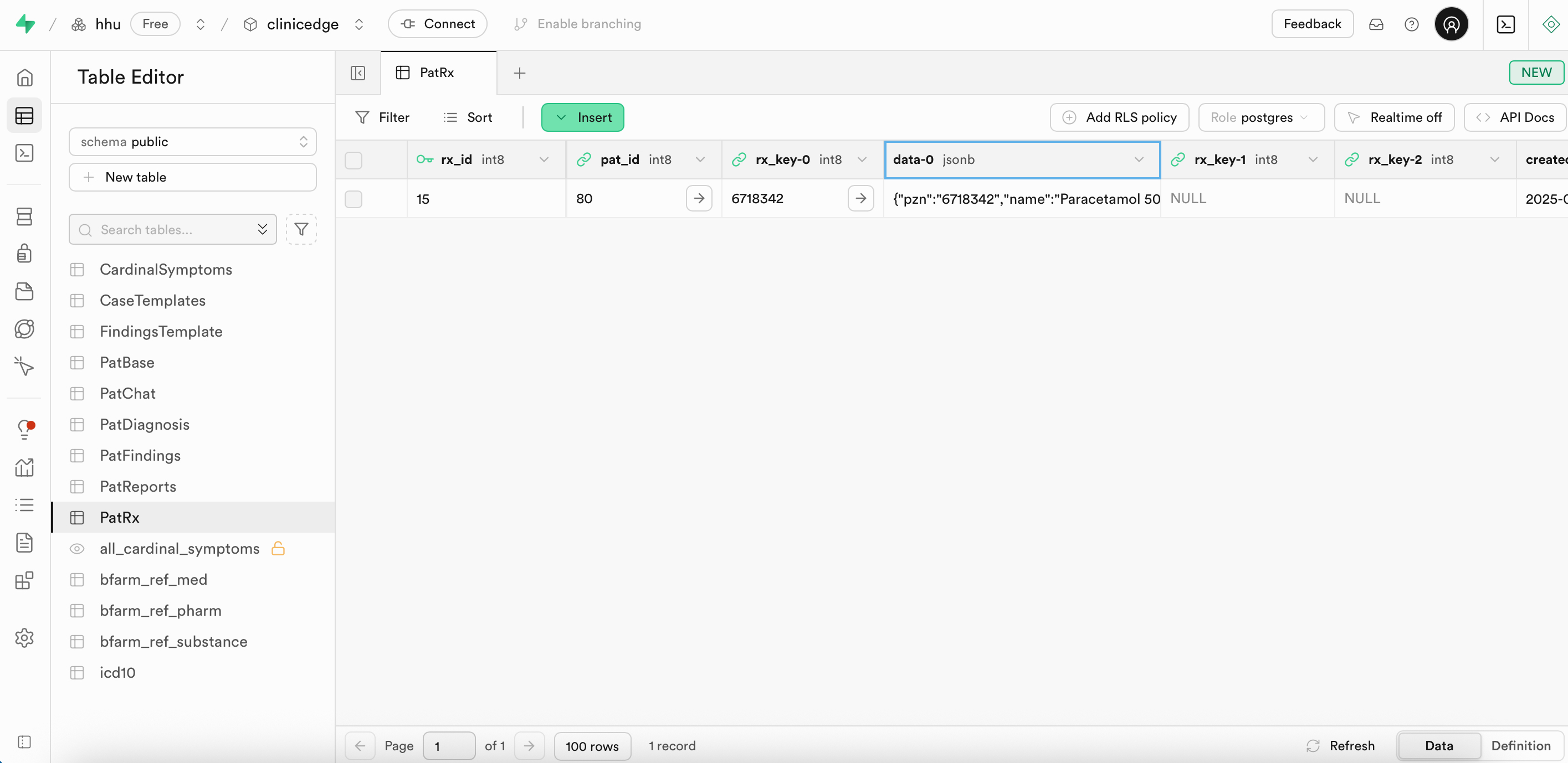
Task: Open the Storage sidebar icon
Action: (x=24, y=291)
